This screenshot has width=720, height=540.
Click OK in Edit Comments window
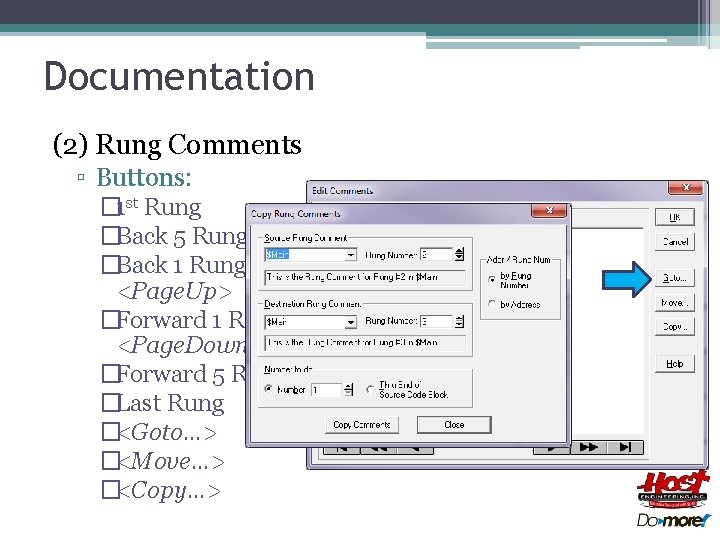click(675, 217)
